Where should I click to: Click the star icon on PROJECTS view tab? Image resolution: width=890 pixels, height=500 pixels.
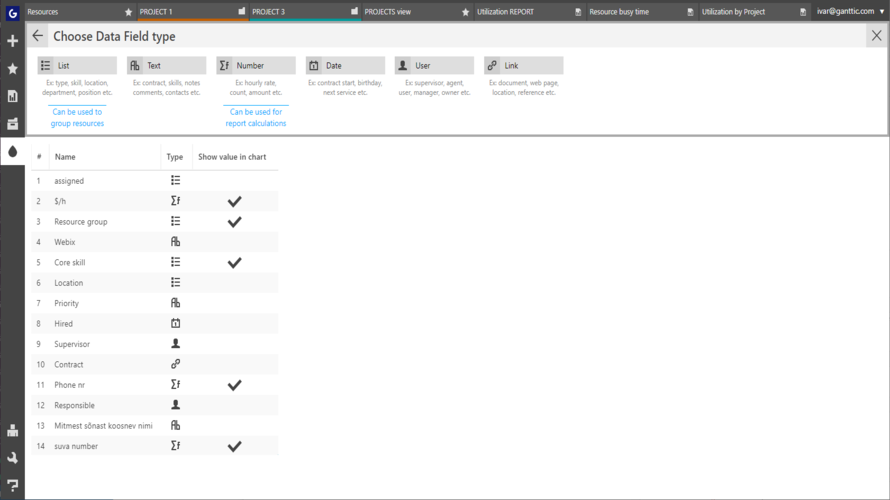(x=465, y=12)
